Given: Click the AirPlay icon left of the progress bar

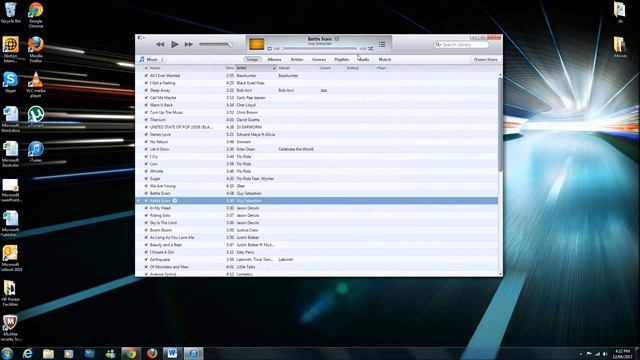Looking at the screenshot, I should [269, 49].
